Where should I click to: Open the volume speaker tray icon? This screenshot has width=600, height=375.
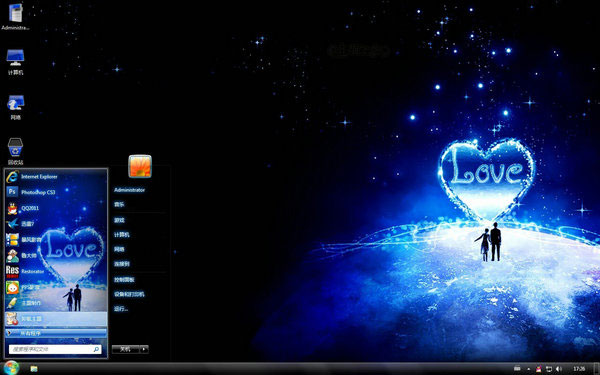coord(558,369)
